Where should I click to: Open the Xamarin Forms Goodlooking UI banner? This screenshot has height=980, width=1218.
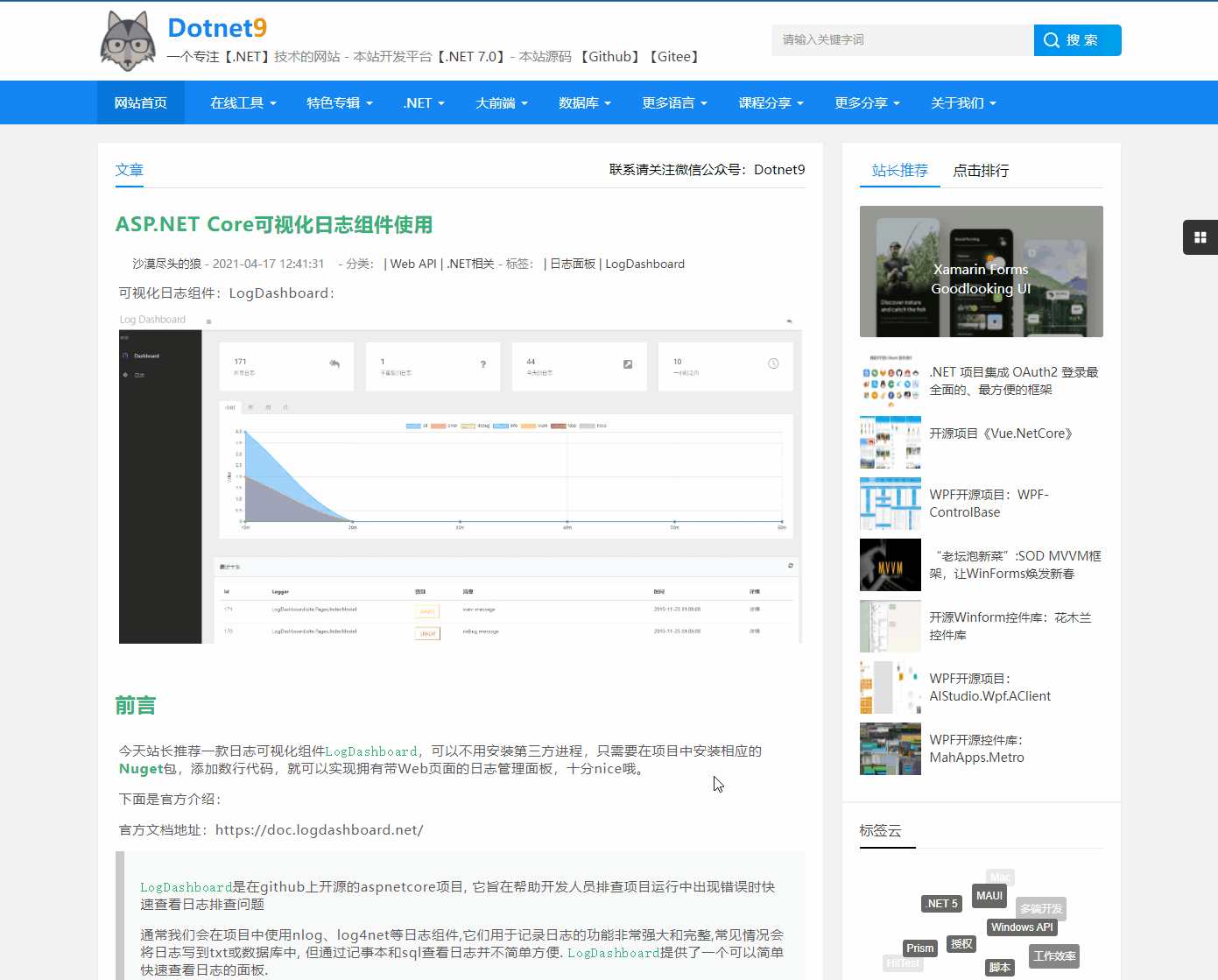point(981,271)
